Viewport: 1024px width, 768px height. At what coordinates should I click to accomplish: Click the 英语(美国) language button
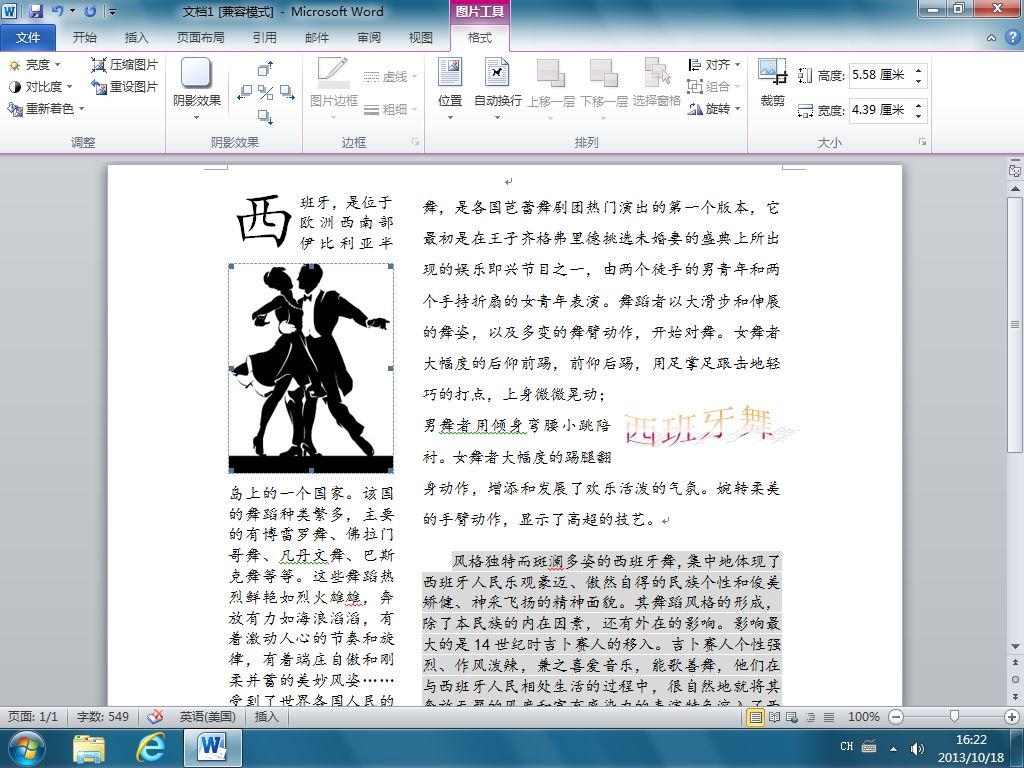point(207,716)
